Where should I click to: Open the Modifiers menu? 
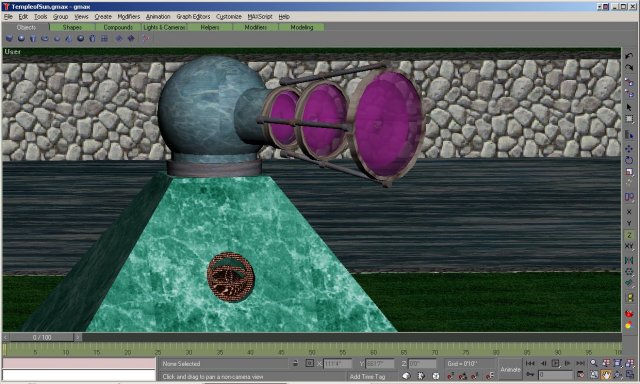(x=129, y=17)
